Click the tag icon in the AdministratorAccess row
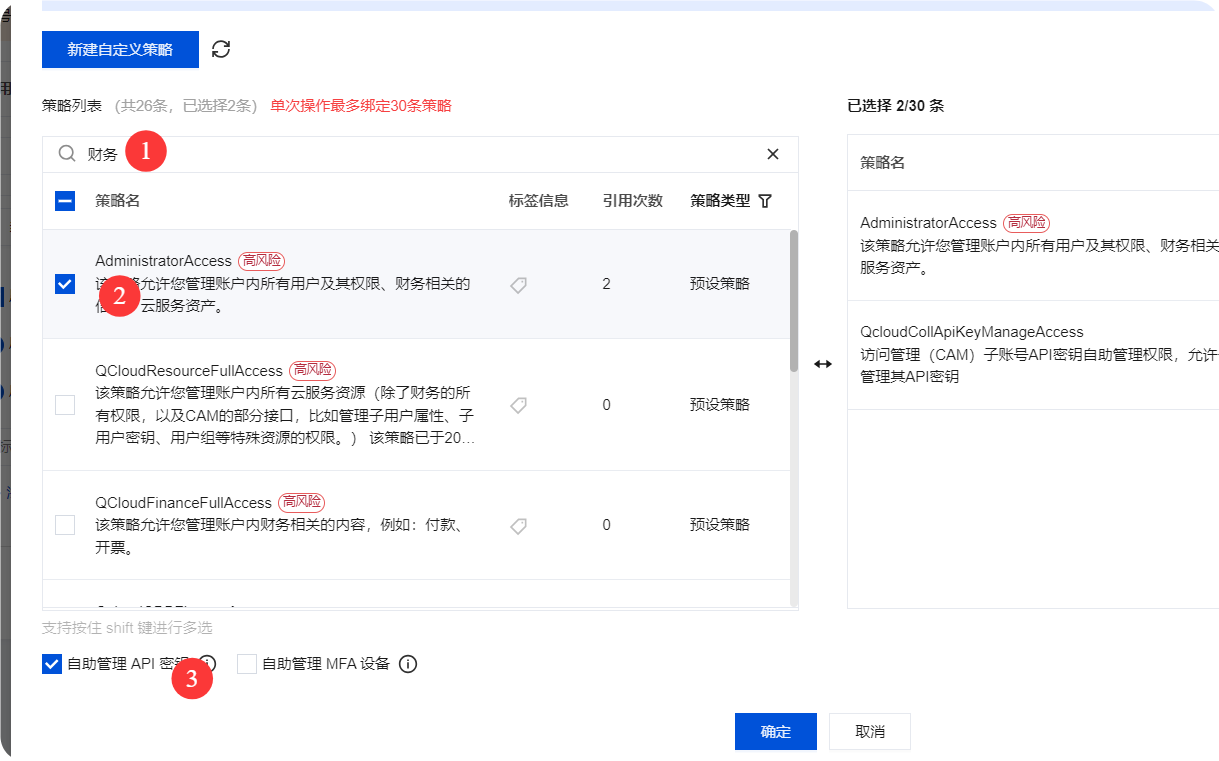This screenshot has width=1219, height=761. click(518, 285)
